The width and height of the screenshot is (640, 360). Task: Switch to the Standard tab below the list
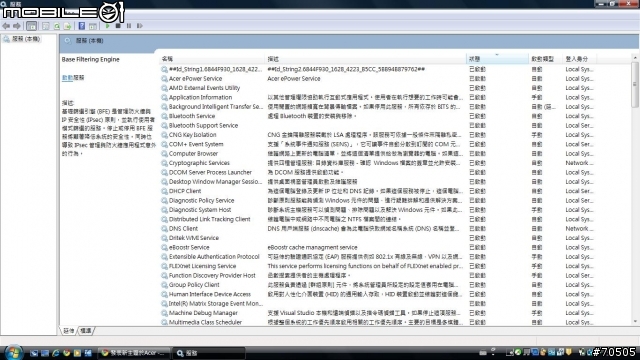(x=86, y=331)
